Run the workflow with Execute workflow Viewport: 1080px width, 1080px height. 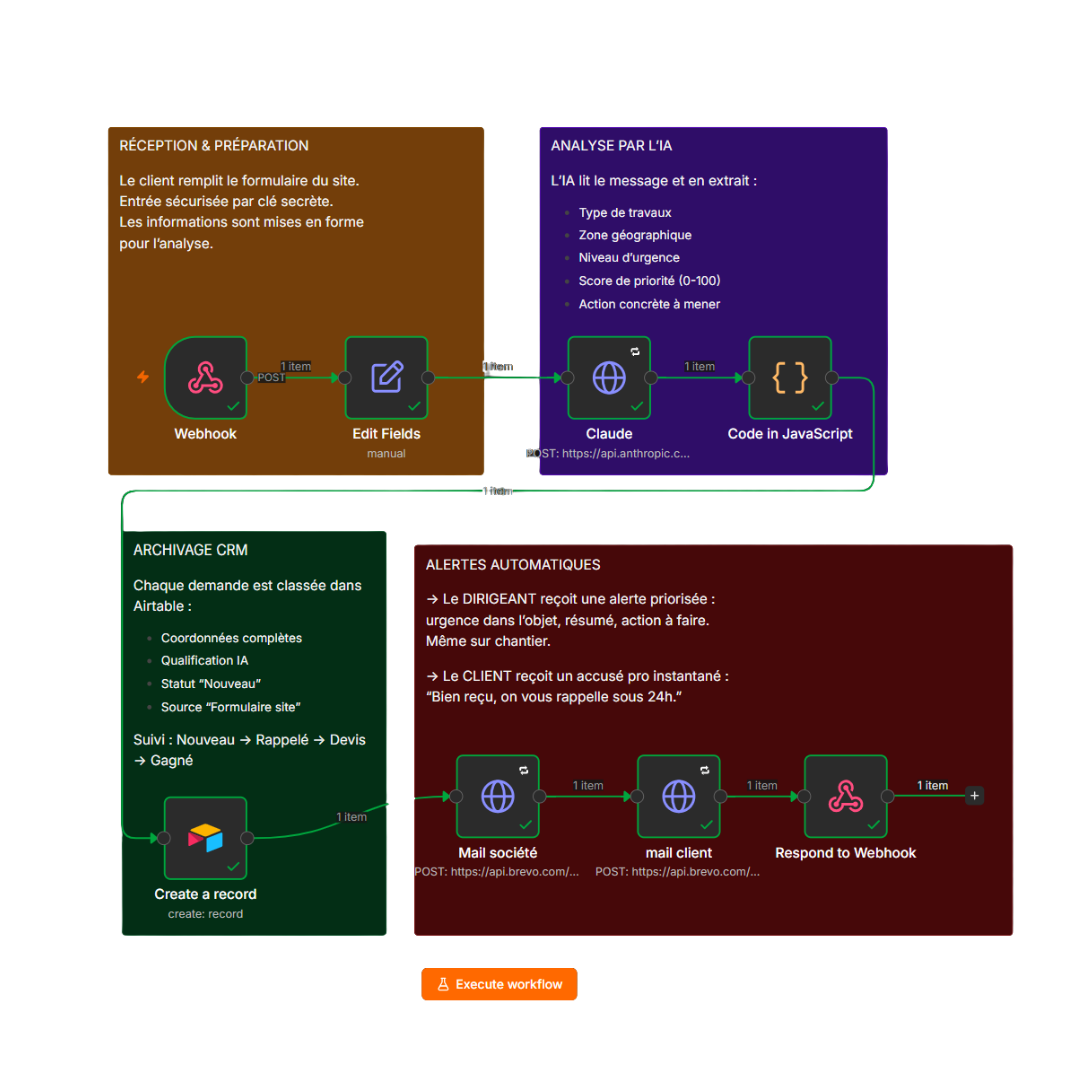pos(499,984)
